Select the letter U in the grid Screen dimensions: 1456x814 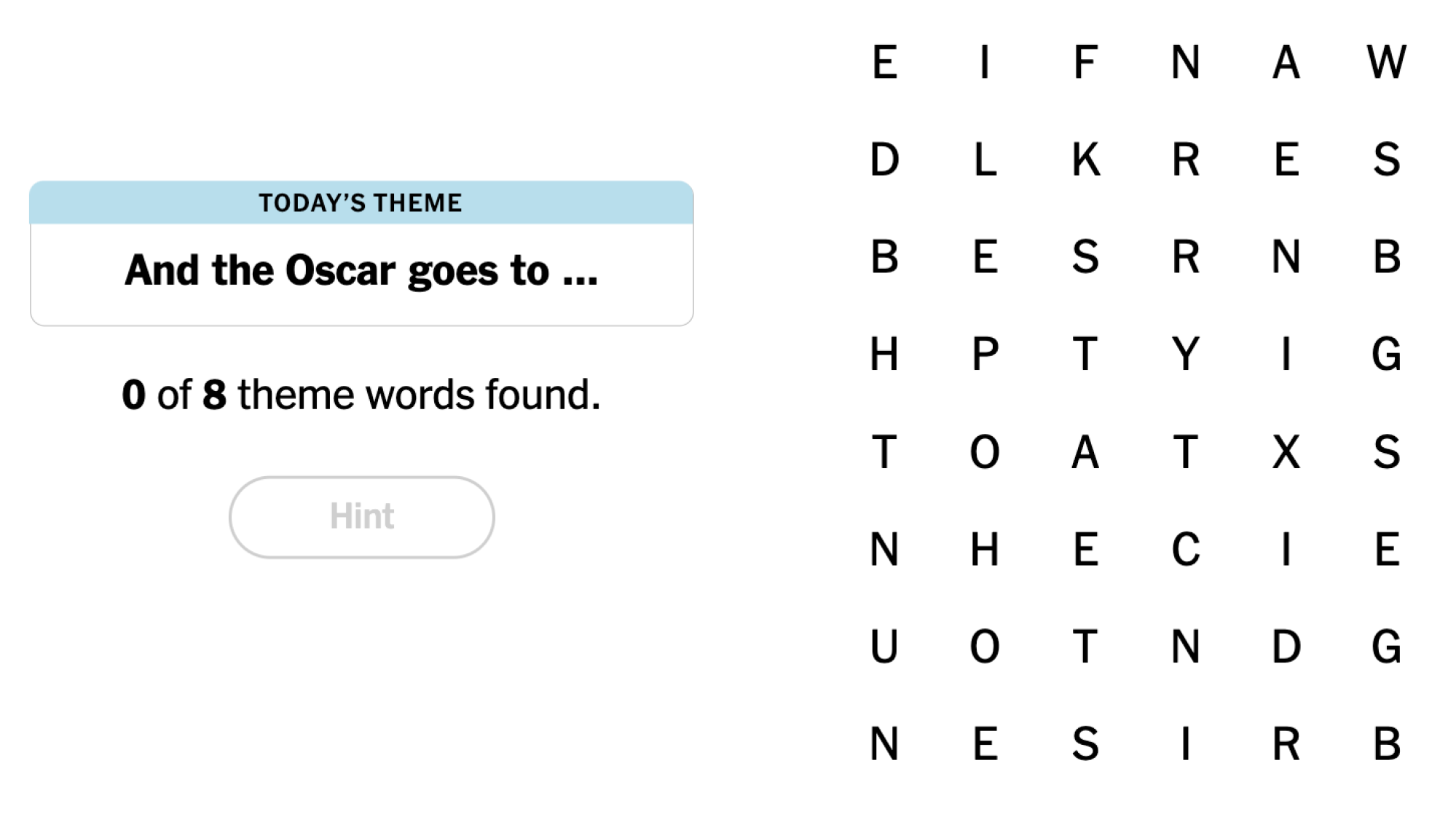point(884,647)
